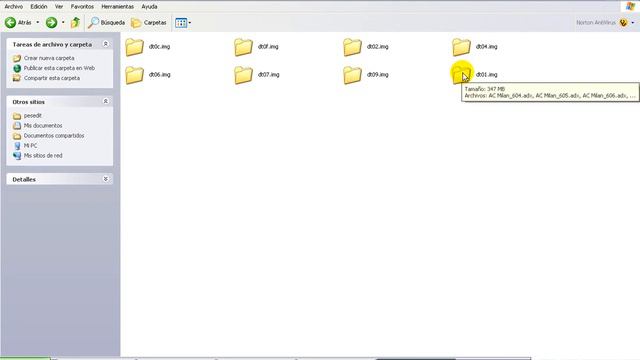640x360 pixels.
Task: Click the dt0f.img name label
Action: click(268, 47)
